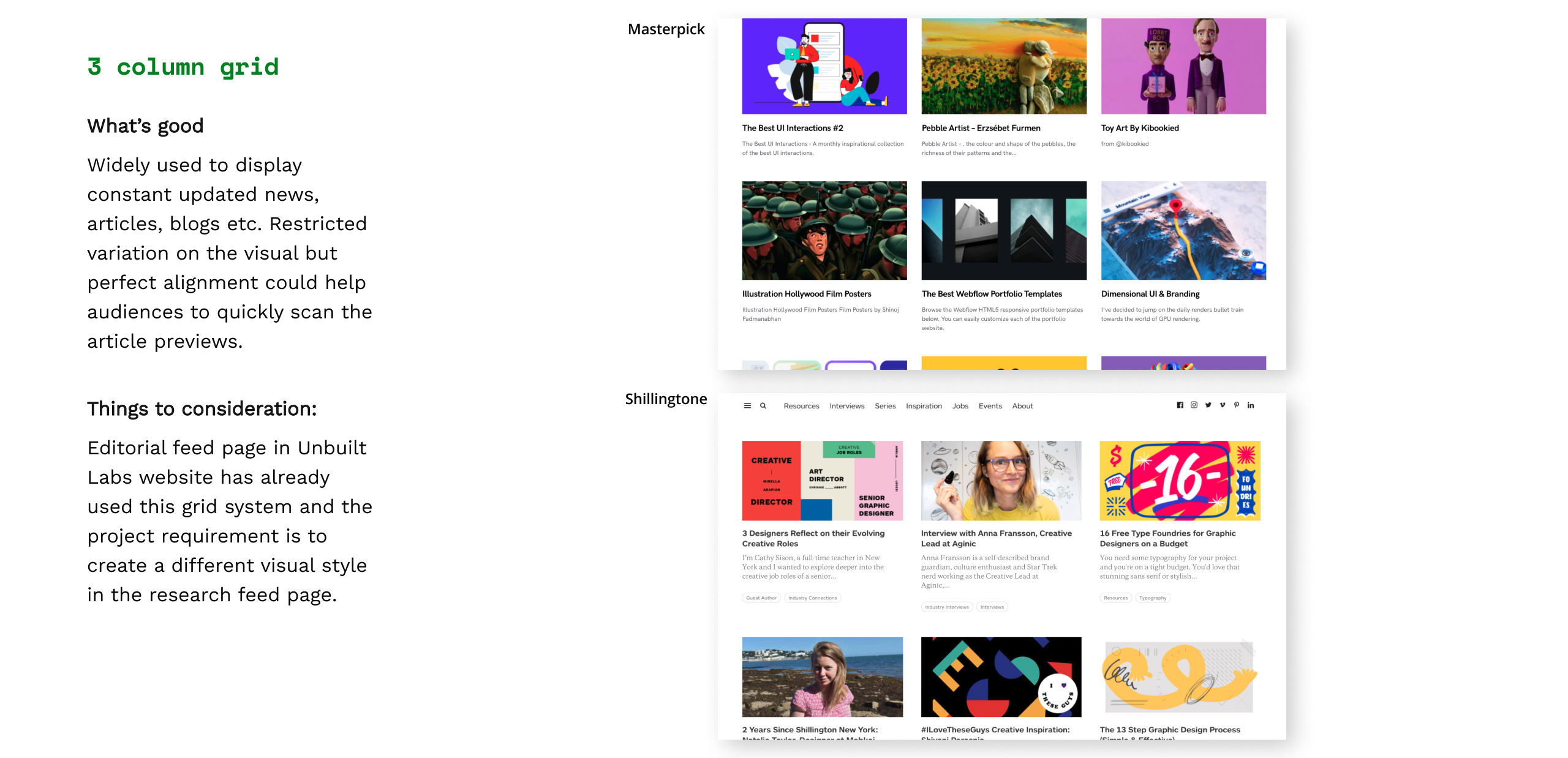Click the colorful geometric These Guys thumbnail

pos(1001,677)
